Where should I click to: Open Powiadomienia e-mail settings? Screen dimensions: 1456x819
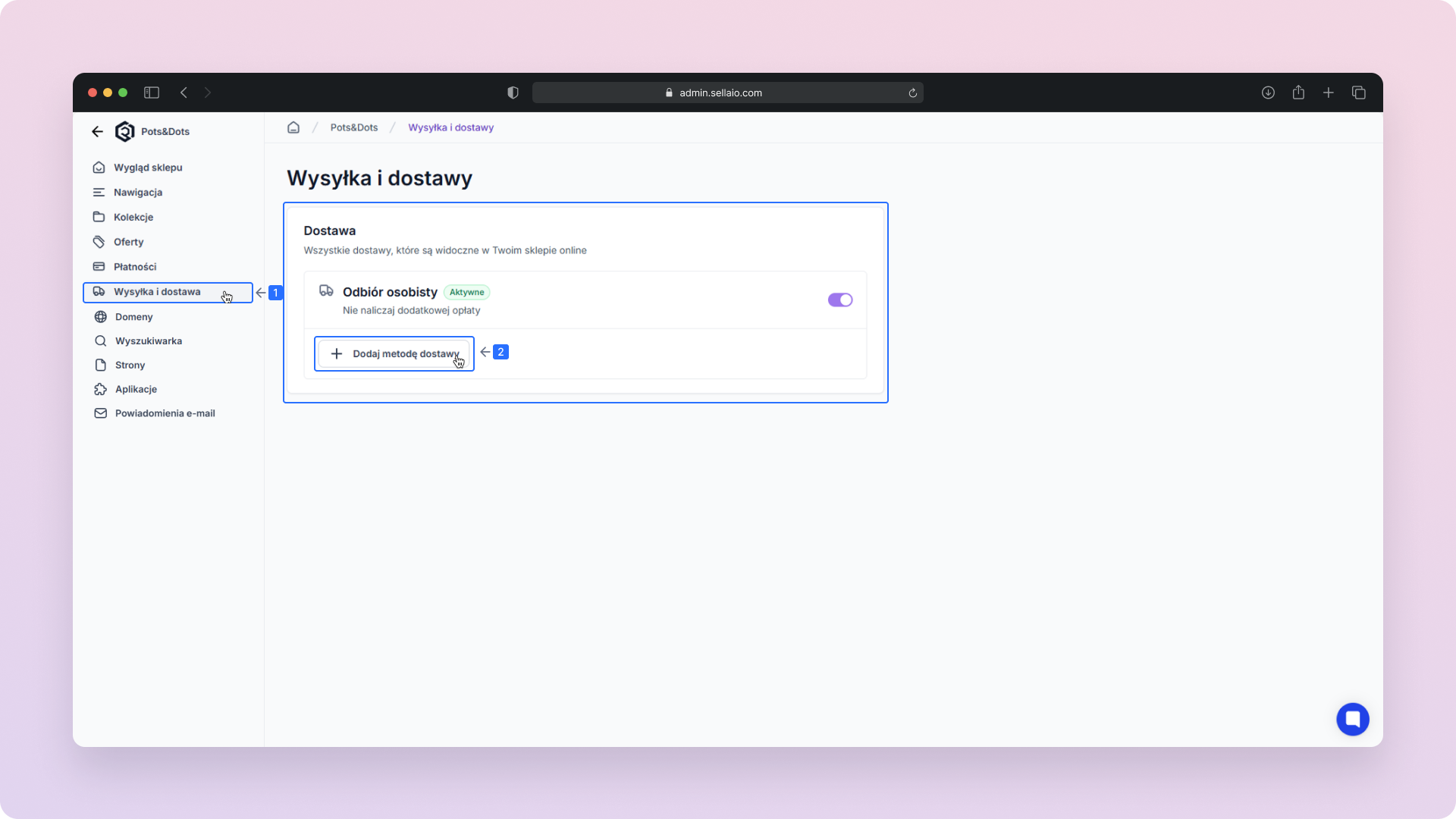[x=165, y=413]
